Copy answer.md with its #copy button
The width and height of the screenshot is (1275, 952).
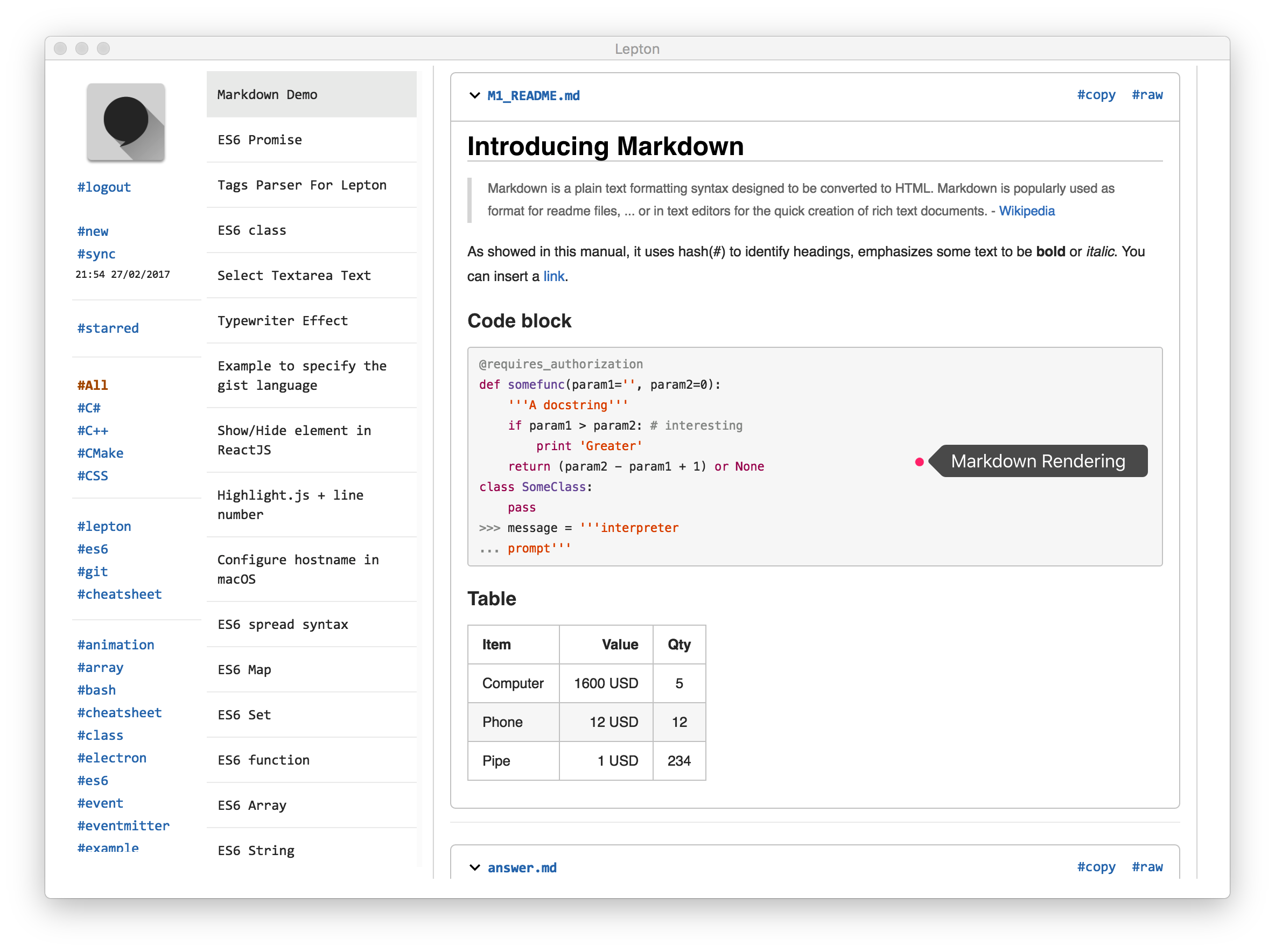(1095, 867)
